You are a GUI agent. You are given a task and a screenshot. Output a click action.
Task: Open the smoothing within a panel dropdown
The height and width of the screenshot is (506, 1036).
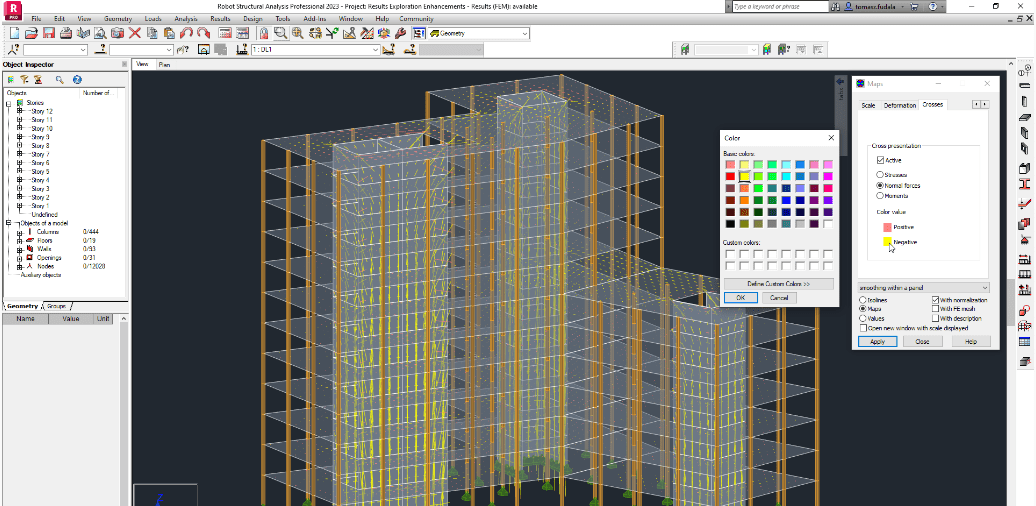(923, 288)
